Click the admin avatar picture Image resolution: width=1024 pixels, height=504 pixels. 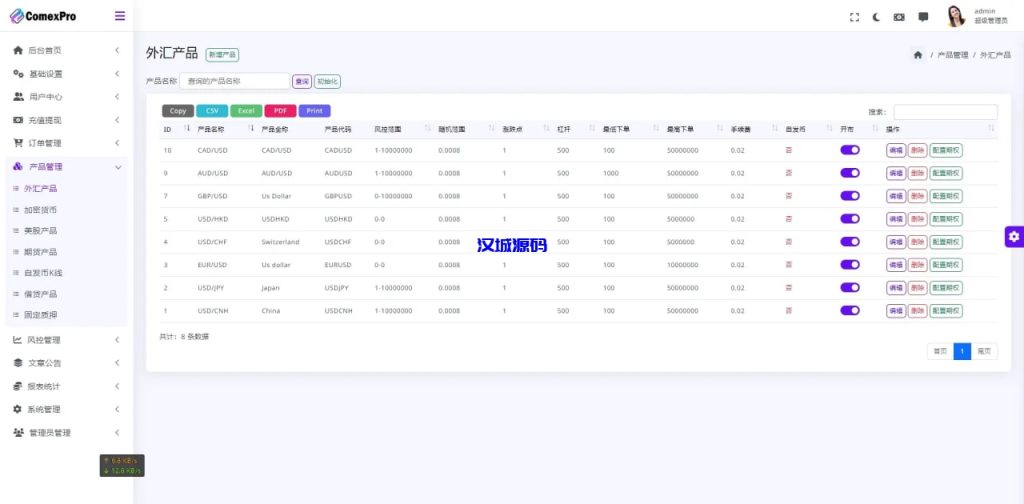[956, 16]
